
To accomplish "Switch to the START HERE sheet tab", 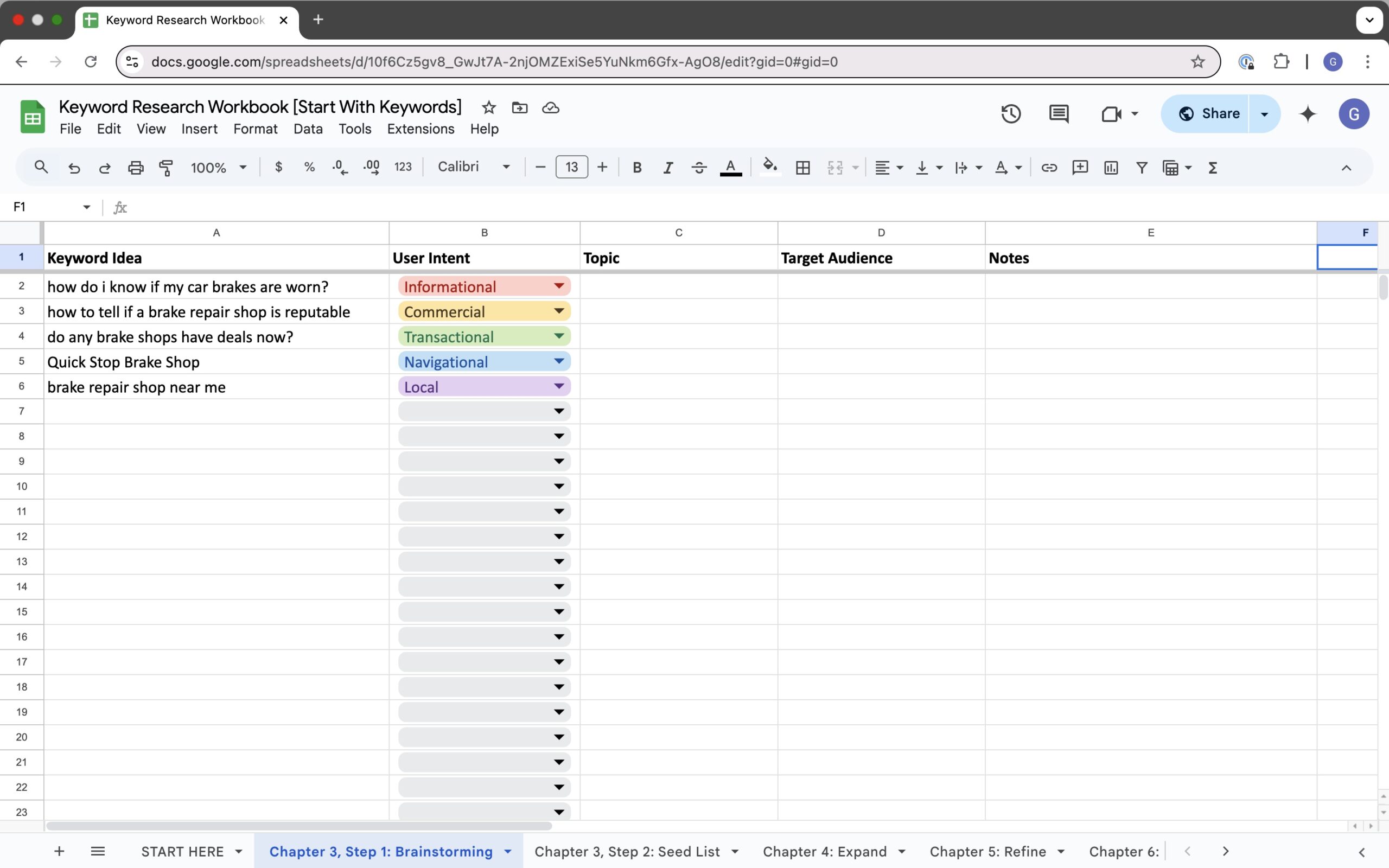I will (182, 851).
